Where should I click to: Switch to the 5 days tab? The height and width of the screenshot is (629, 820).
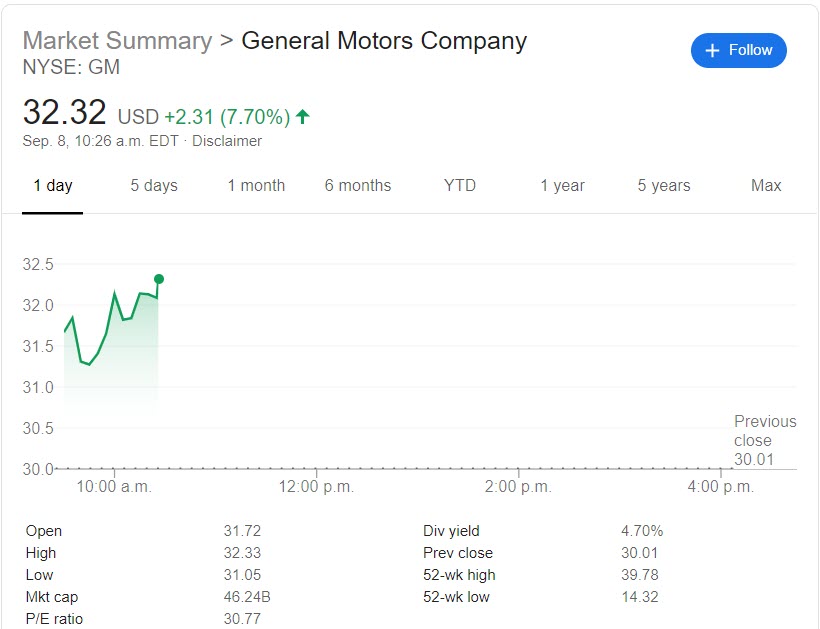coord(154,186)
